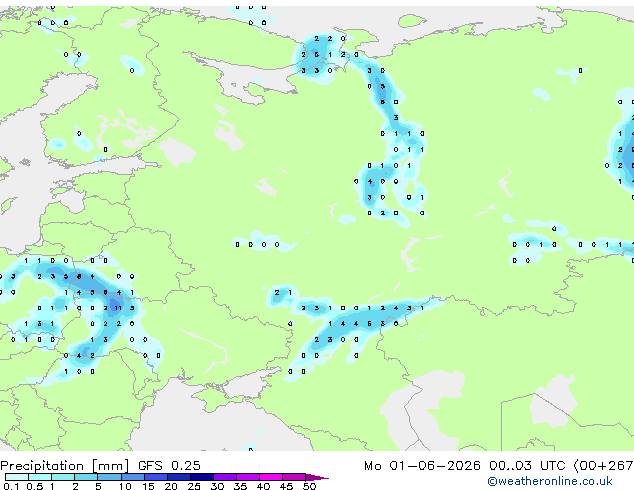Screen dimensions: 634x490
Task: Select the 35–40 mm legend color swatch
Action: 248,477
